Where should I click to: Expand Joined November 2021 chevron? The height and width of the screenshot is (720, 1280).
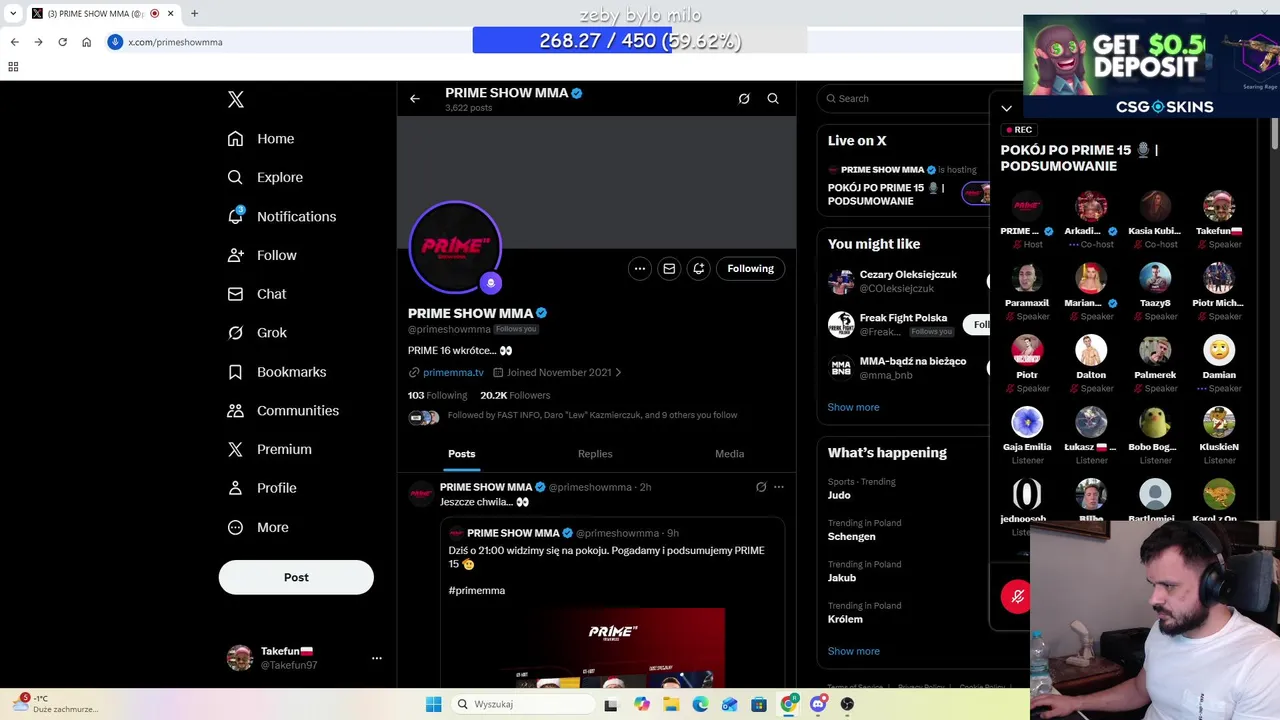tap(618, 372)
